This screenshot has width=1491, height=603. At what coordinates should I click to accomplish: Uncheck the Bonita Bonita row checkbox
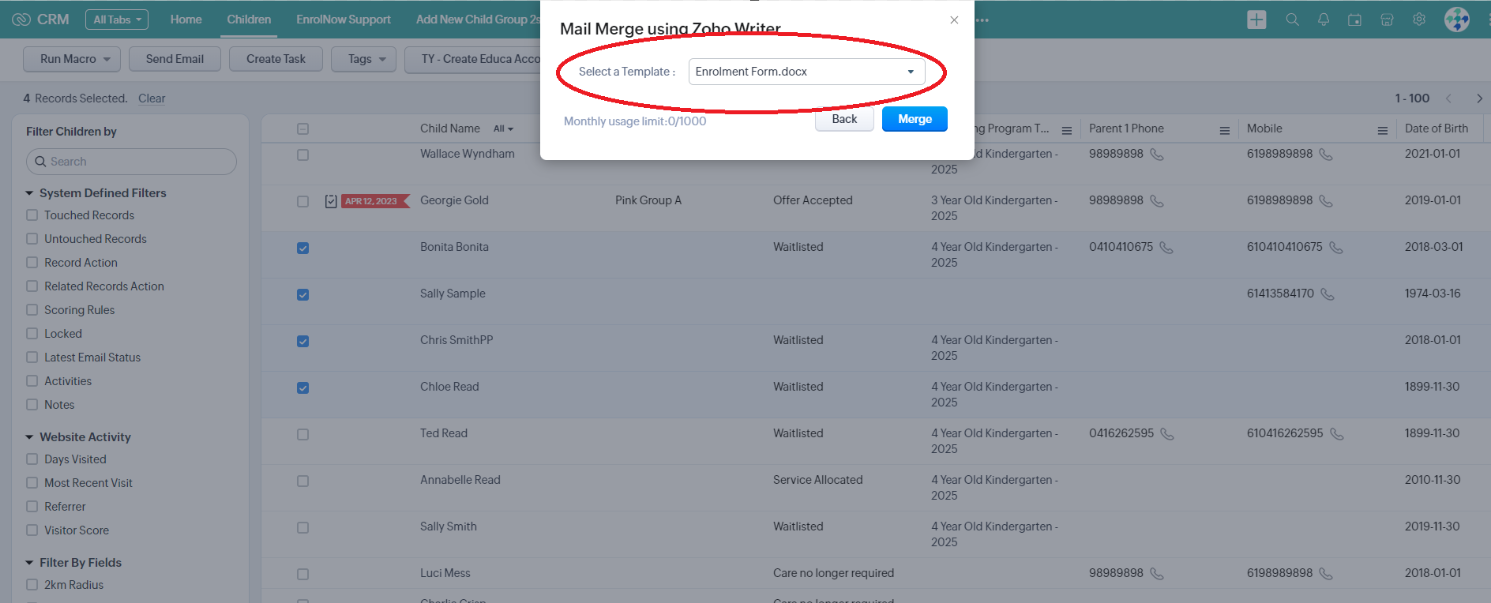click(x=303, y=248)
